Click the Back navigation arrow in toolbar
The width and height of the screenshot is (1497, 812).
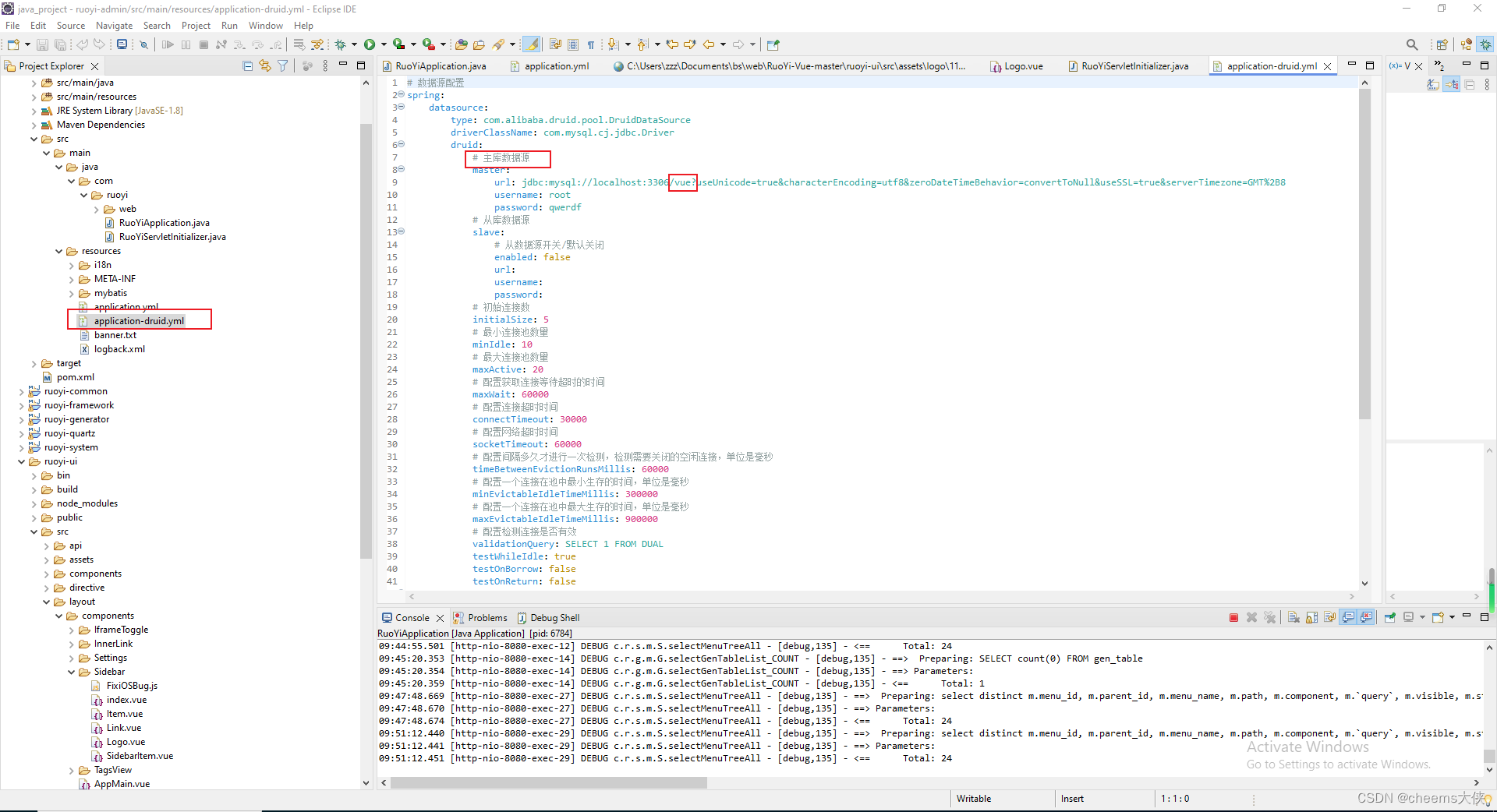point(708,44)
